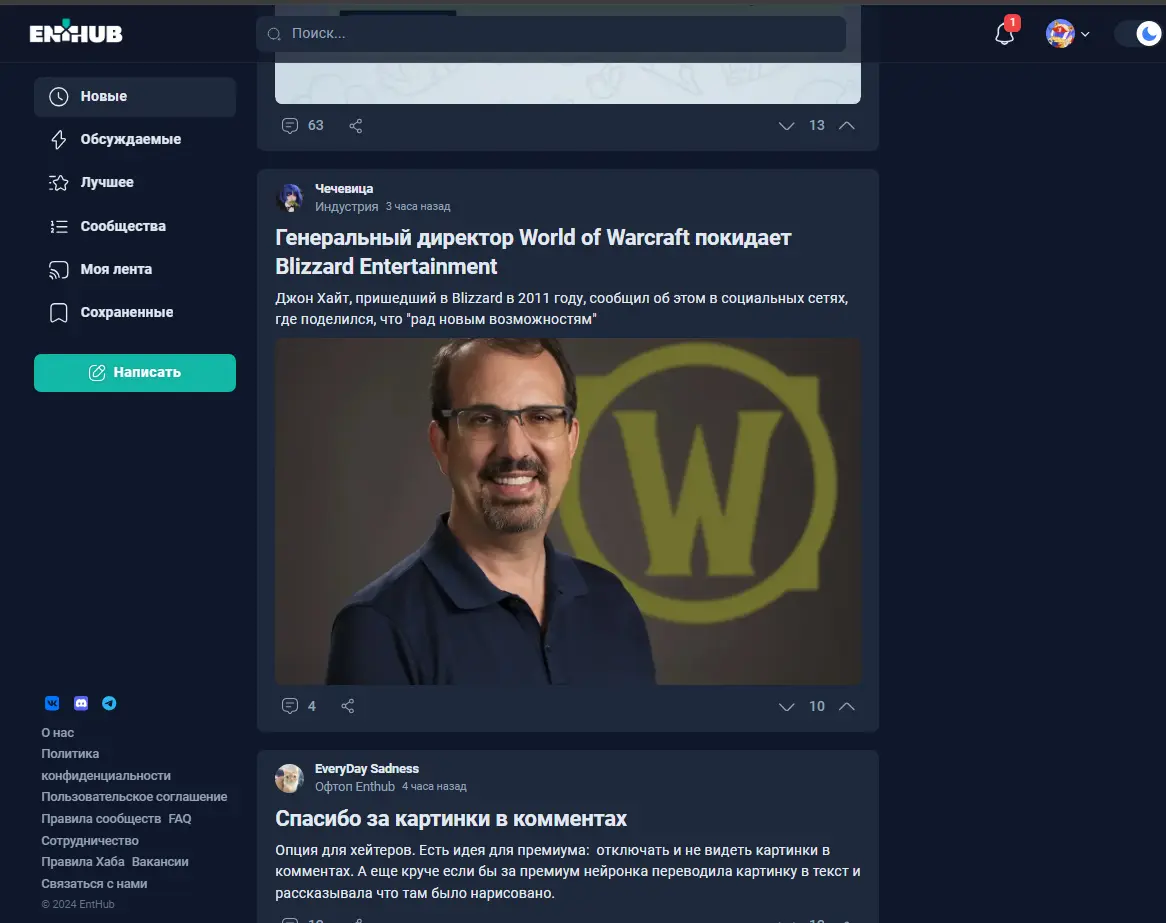The width and height of the screenshot is (1166, 923).
Task: Open the Discord social icon
Action: click(81, 704)
